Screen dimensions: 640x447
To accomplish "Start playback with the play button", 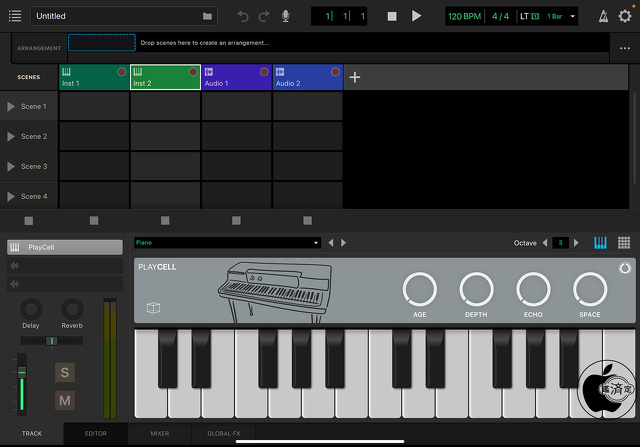I will (x=416, y=16).
